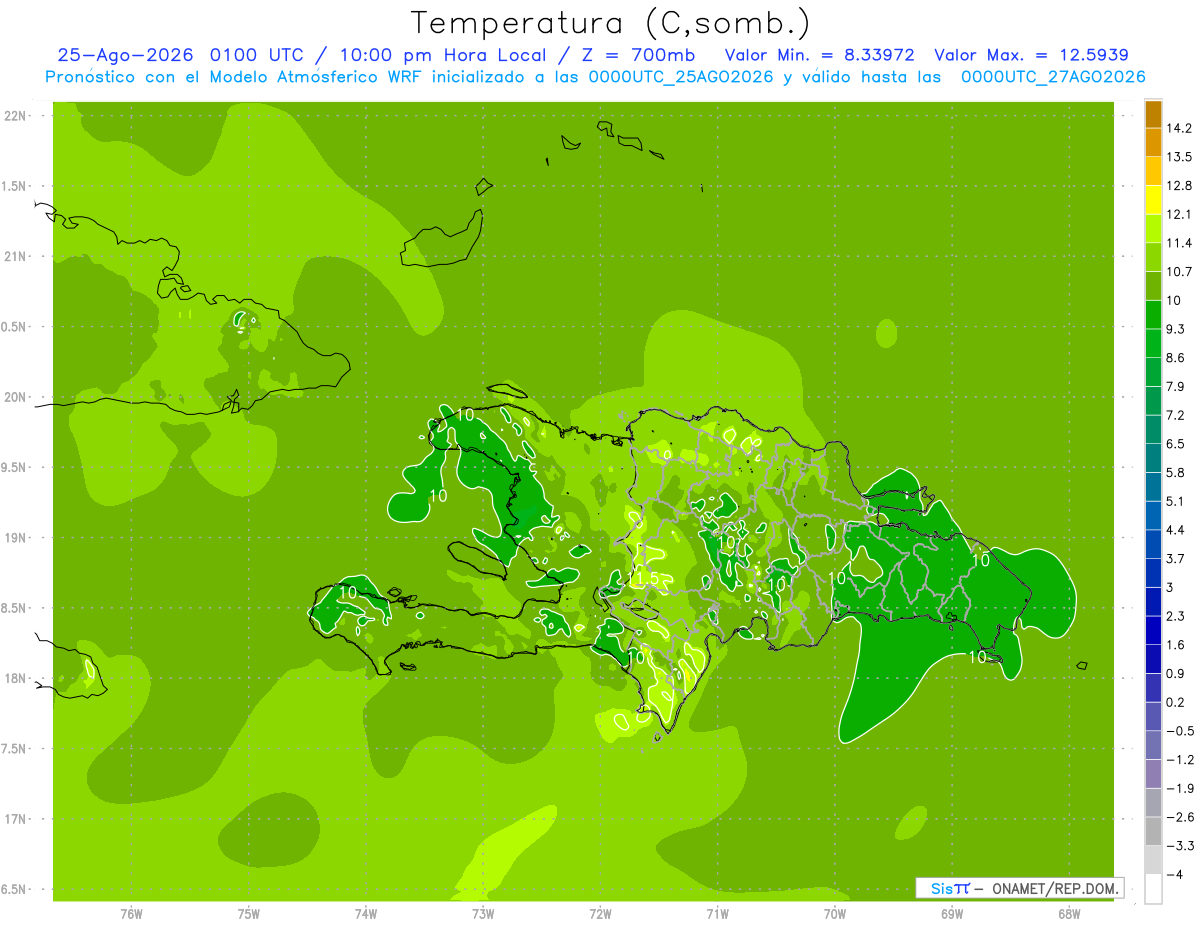The width and height of the screenshot is (1200, 927).
Task: Select the '74W' longitude axis label
Action: (x=366, y=913)
